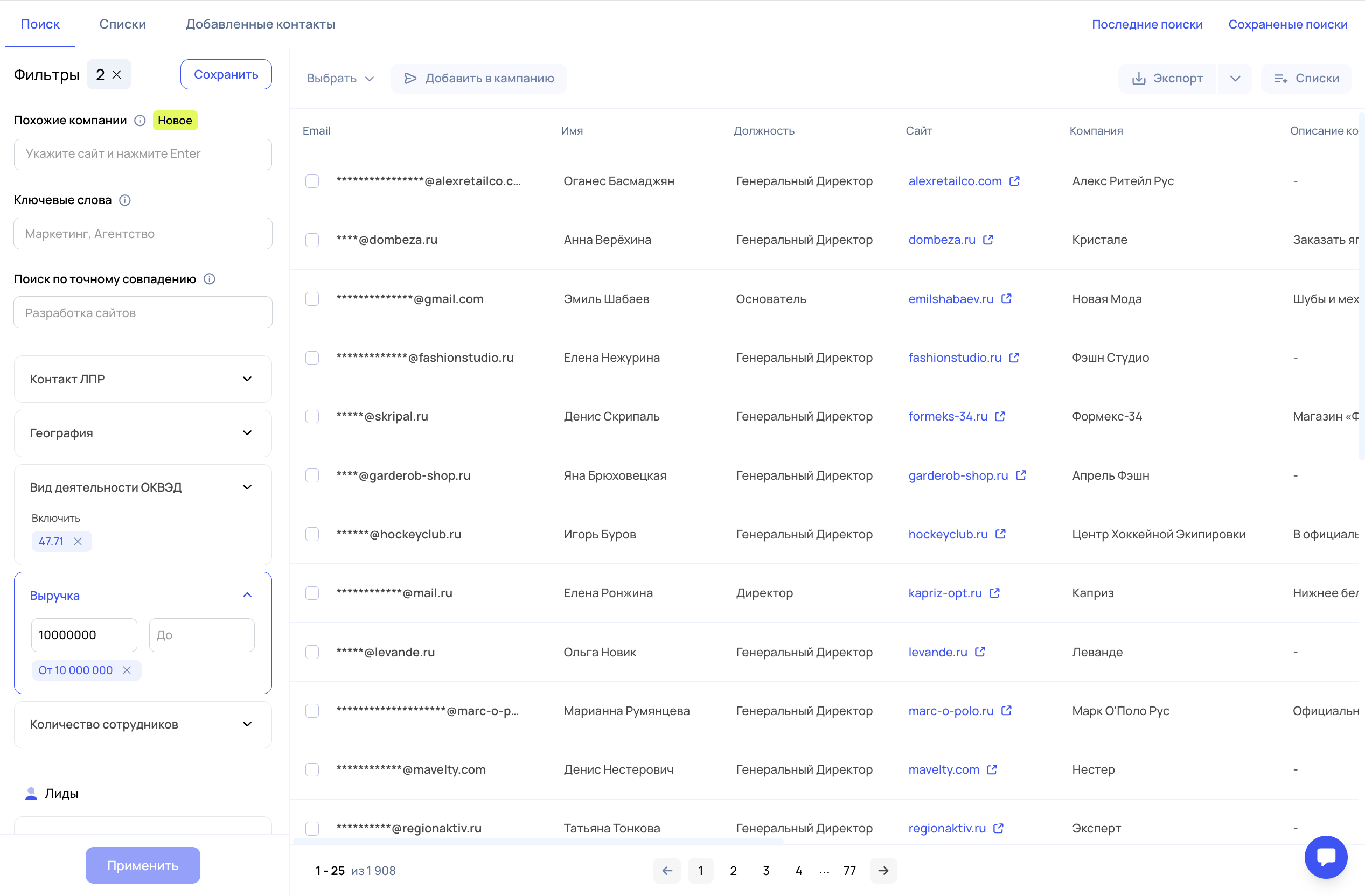Open alexretailco.com external link icon
This screenshot has width=1365, height=896.
pyautogui.click(x=1014, y=181)
